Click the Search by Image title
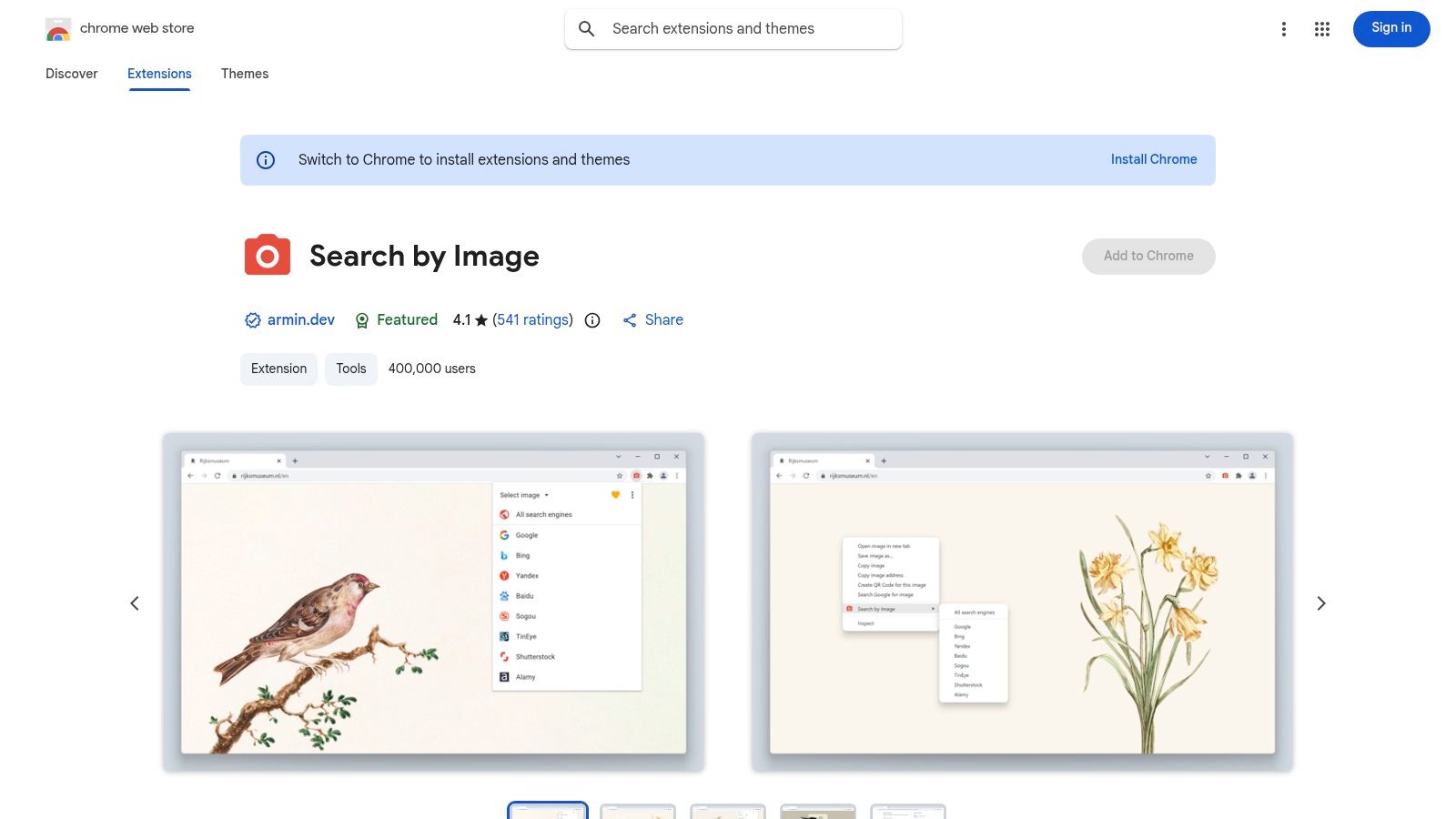The width and height of the screenshot is (1456, 819). 424,257
